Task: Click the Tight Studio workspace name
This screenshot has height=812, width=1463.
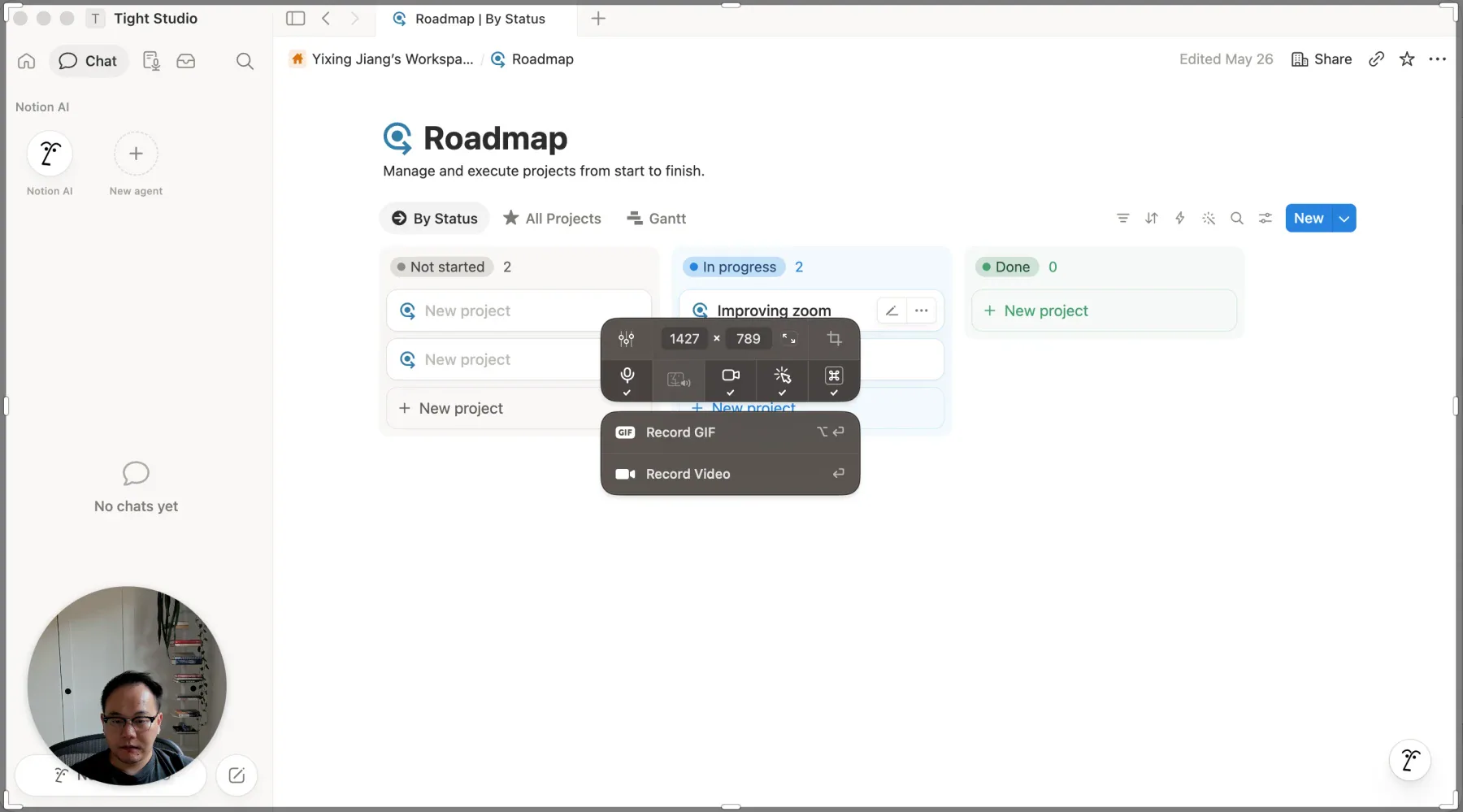Action: [155, 18]
